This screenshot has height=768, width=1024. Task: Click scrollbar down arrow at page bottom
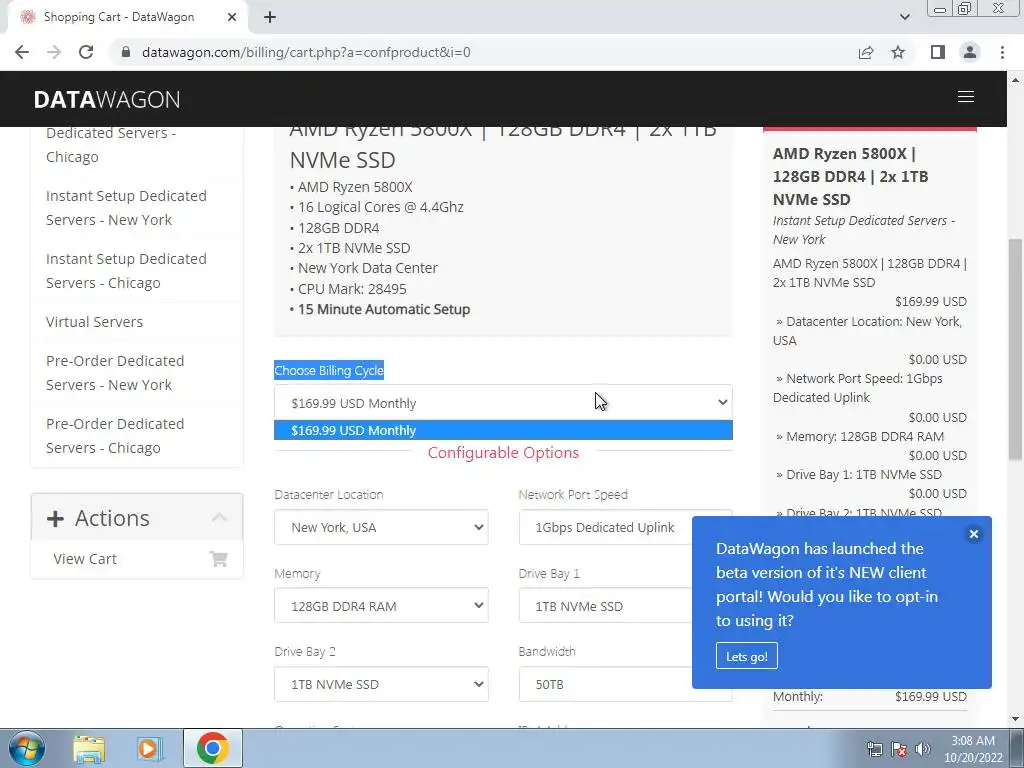coord(1016,720)
